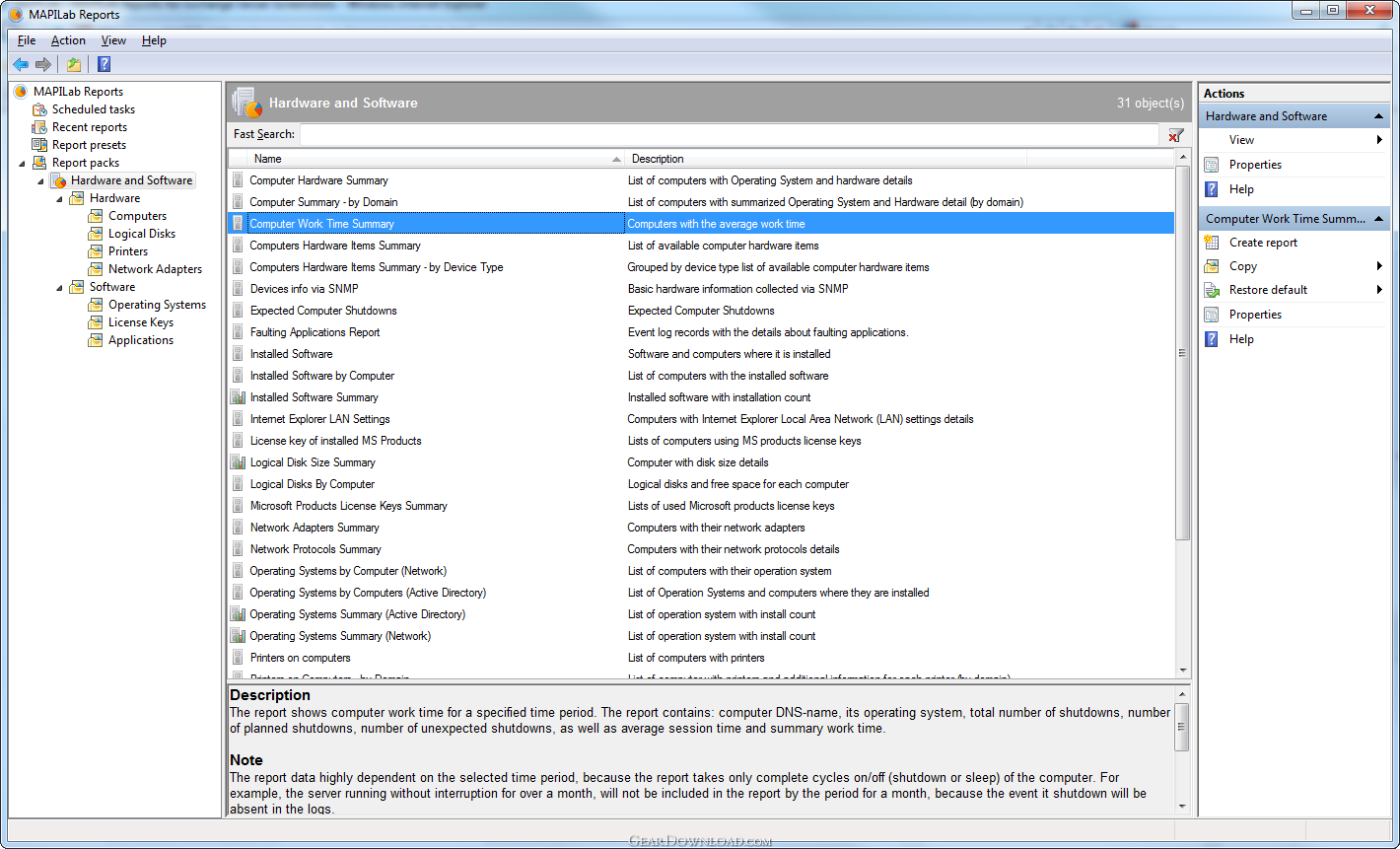1400x849 pixels.
Task: Click the Devices info via SNMP report icon
Action: tap(238, 289)
